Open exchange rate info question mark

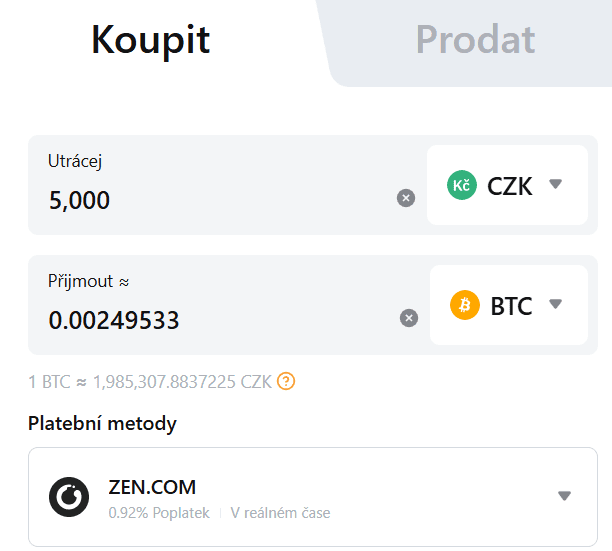(286, 381)
